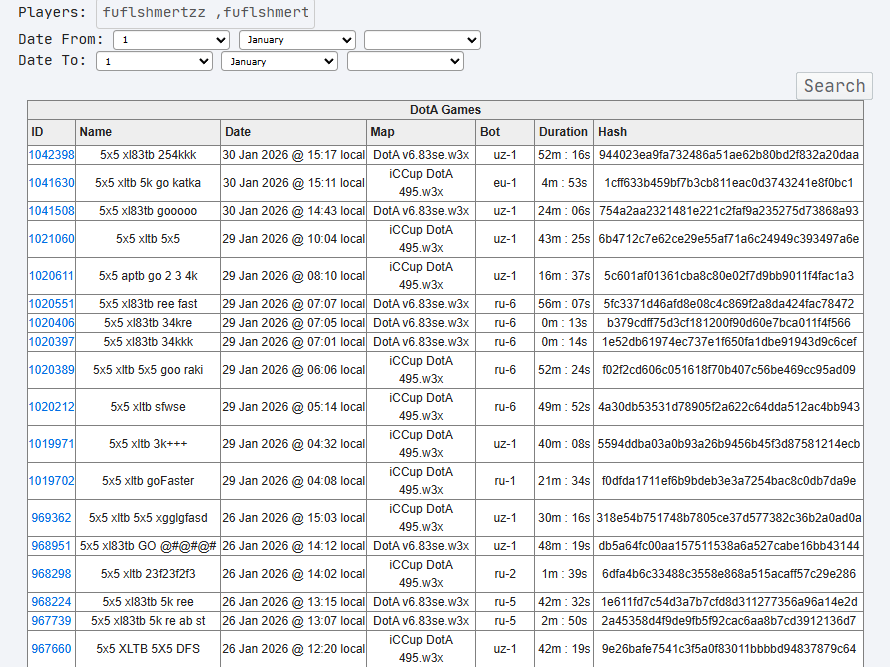Click the DotA Games table title
The width and height of the screenshot is (890, 667).
(x=445, y=110)
